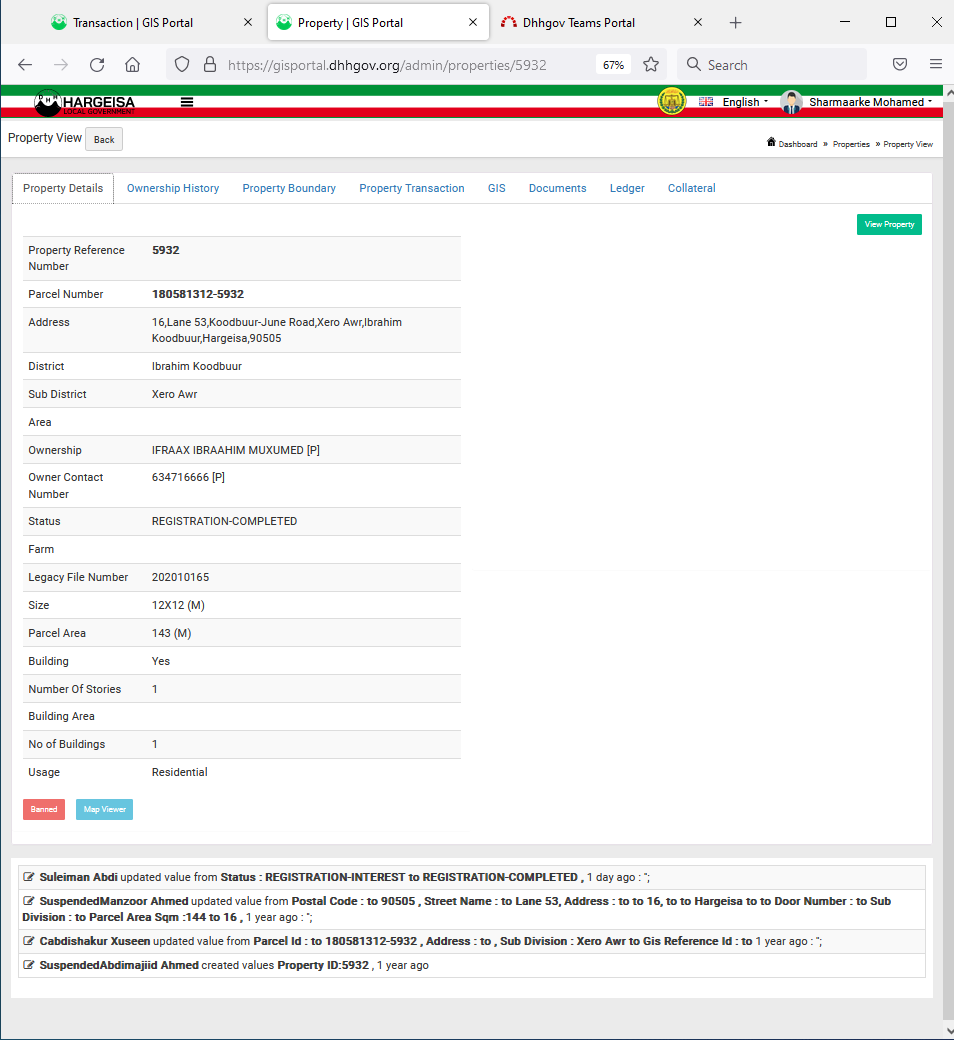Click the edit icon beside Suleiman Abdi log
This screenshot has width=954, height=1040.
point(29,877)
